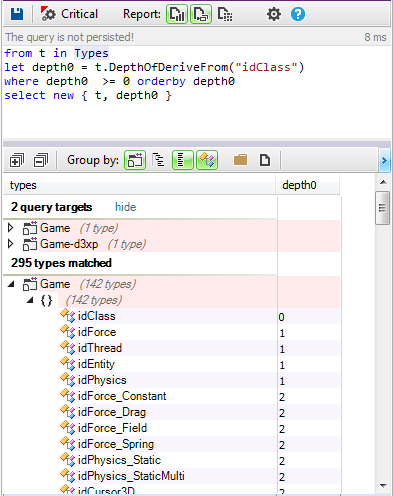The image size is (393, 496).
Task: Toggle first Report chart export button
Action: [x=177, y=14]
